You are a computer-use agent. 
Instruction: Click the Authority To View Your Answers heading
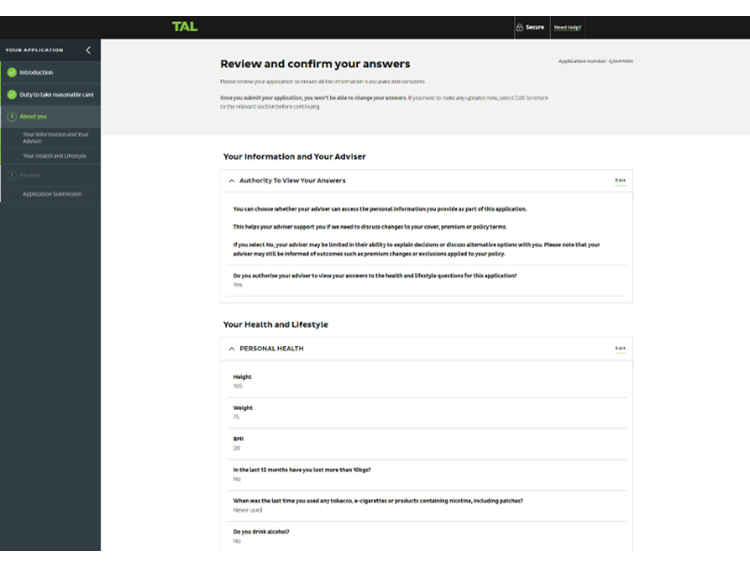click(x=292, y=180)
